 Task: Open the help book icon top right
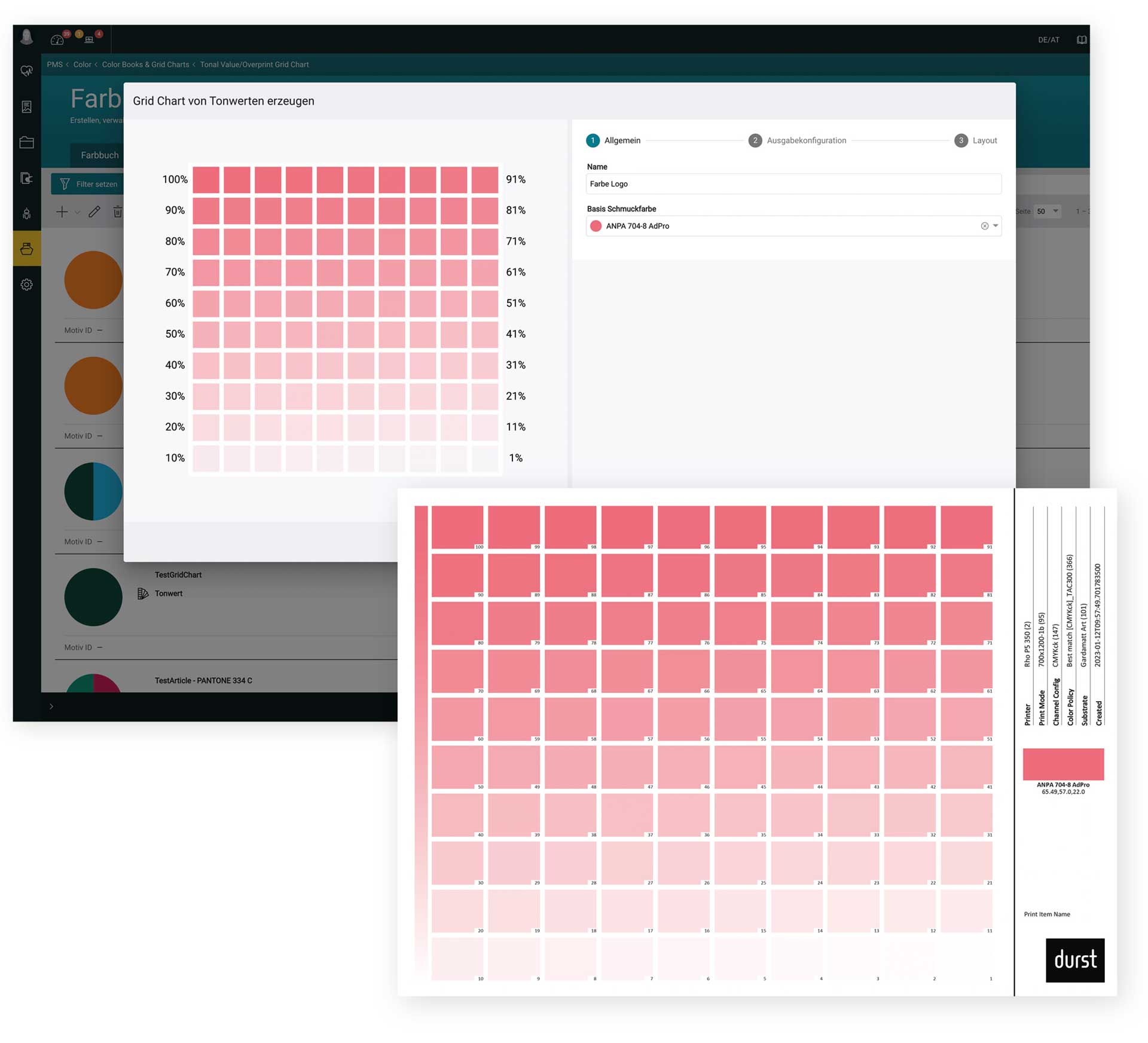pos(1081,40)
